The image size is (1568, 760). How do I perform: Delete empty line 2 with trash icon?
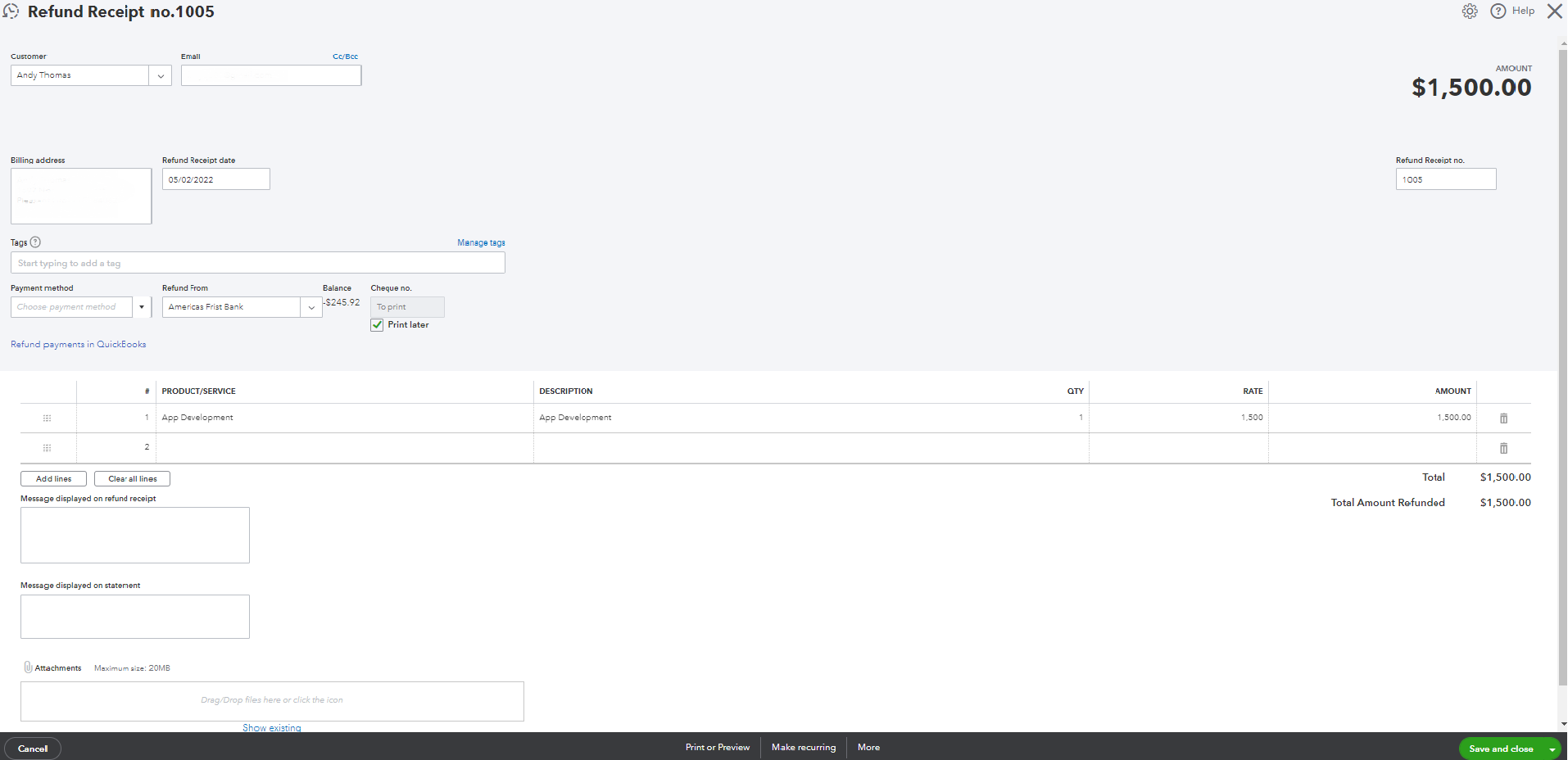(1503, 448)
